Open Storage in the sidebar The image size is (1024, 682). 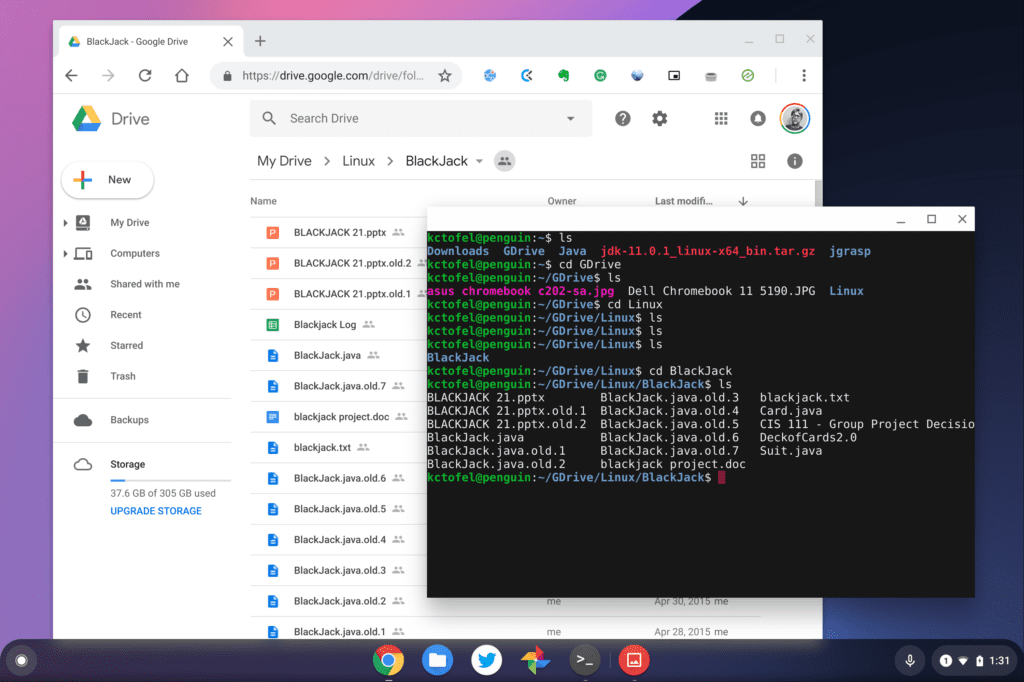point(127,464)
